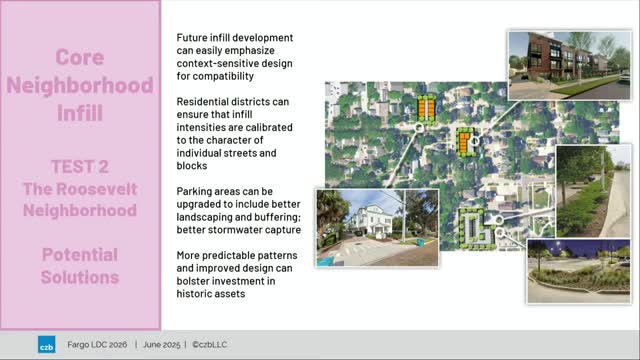Click the 'Parking areas can be upgraded' paragraph
The width and height of the screenshot is (640, 360).
[x=239, y=210]
